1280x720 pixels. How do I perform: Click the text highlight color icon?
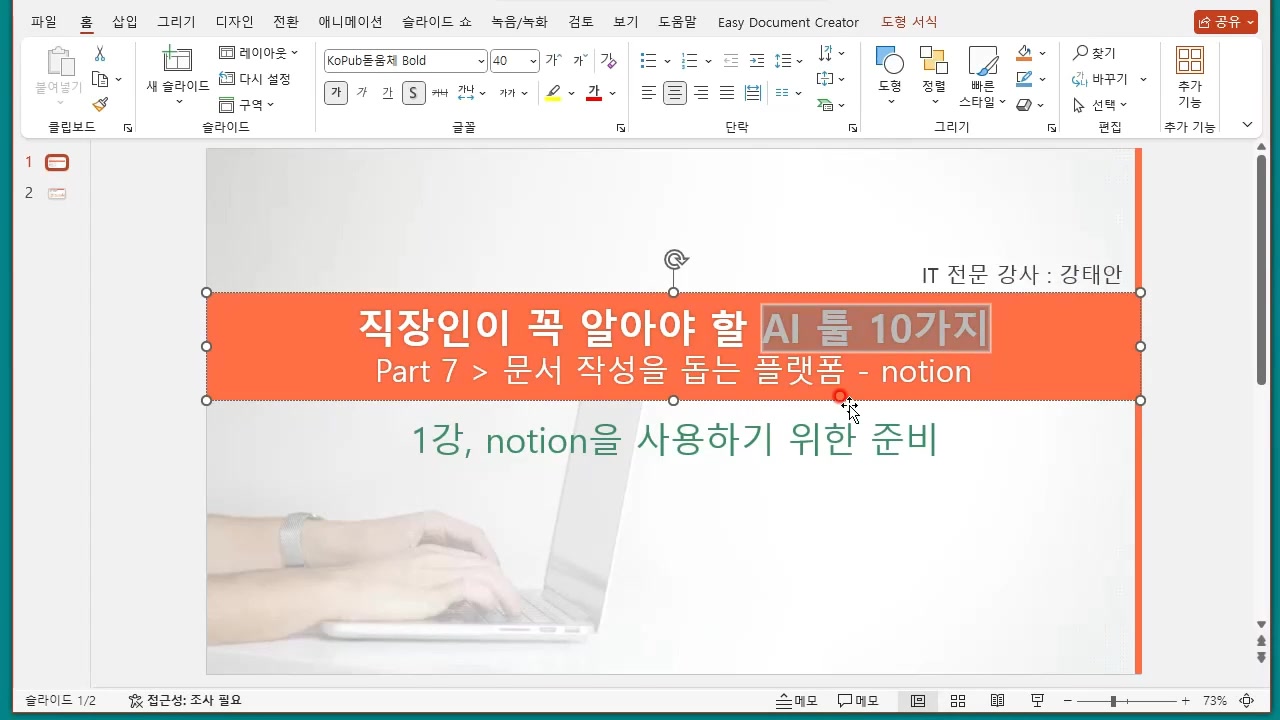pyautogui.click(x=552, y=92)
